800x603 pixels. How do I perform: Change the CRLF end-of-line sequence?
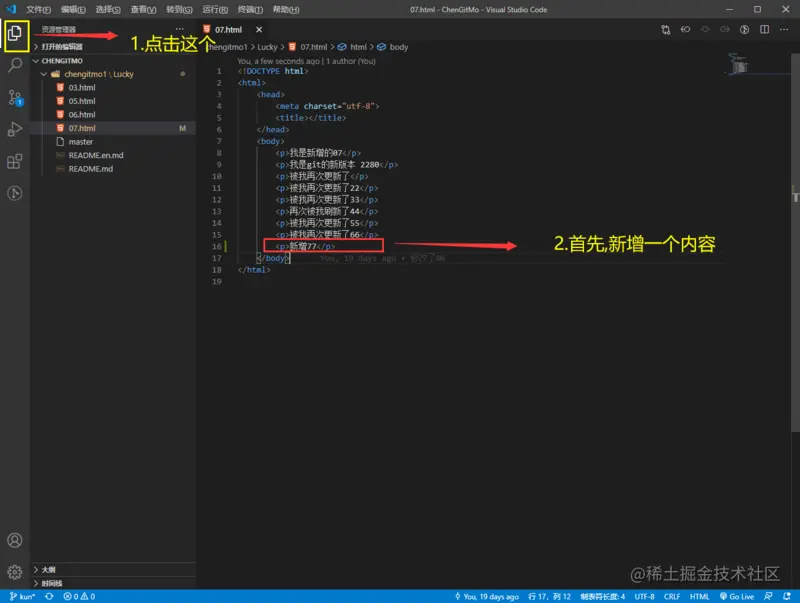click(x=672, y=596)
